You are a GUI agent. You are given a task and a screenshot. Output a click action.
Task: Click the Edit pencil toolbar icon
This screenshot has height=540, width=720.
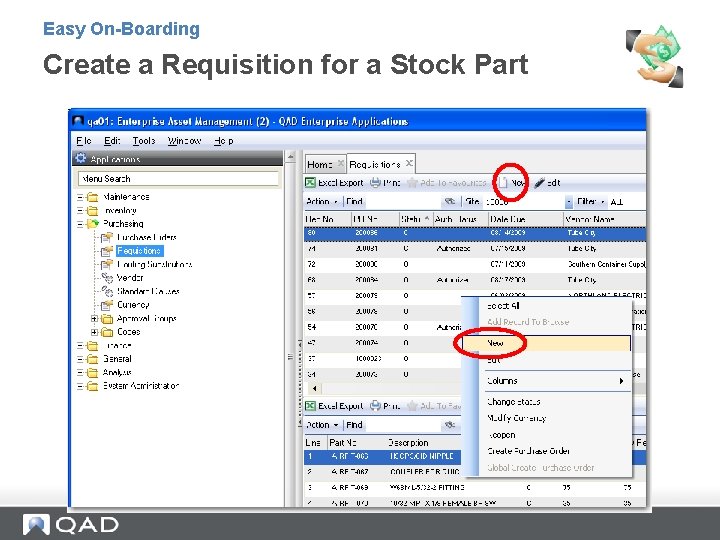click(540, 183)
